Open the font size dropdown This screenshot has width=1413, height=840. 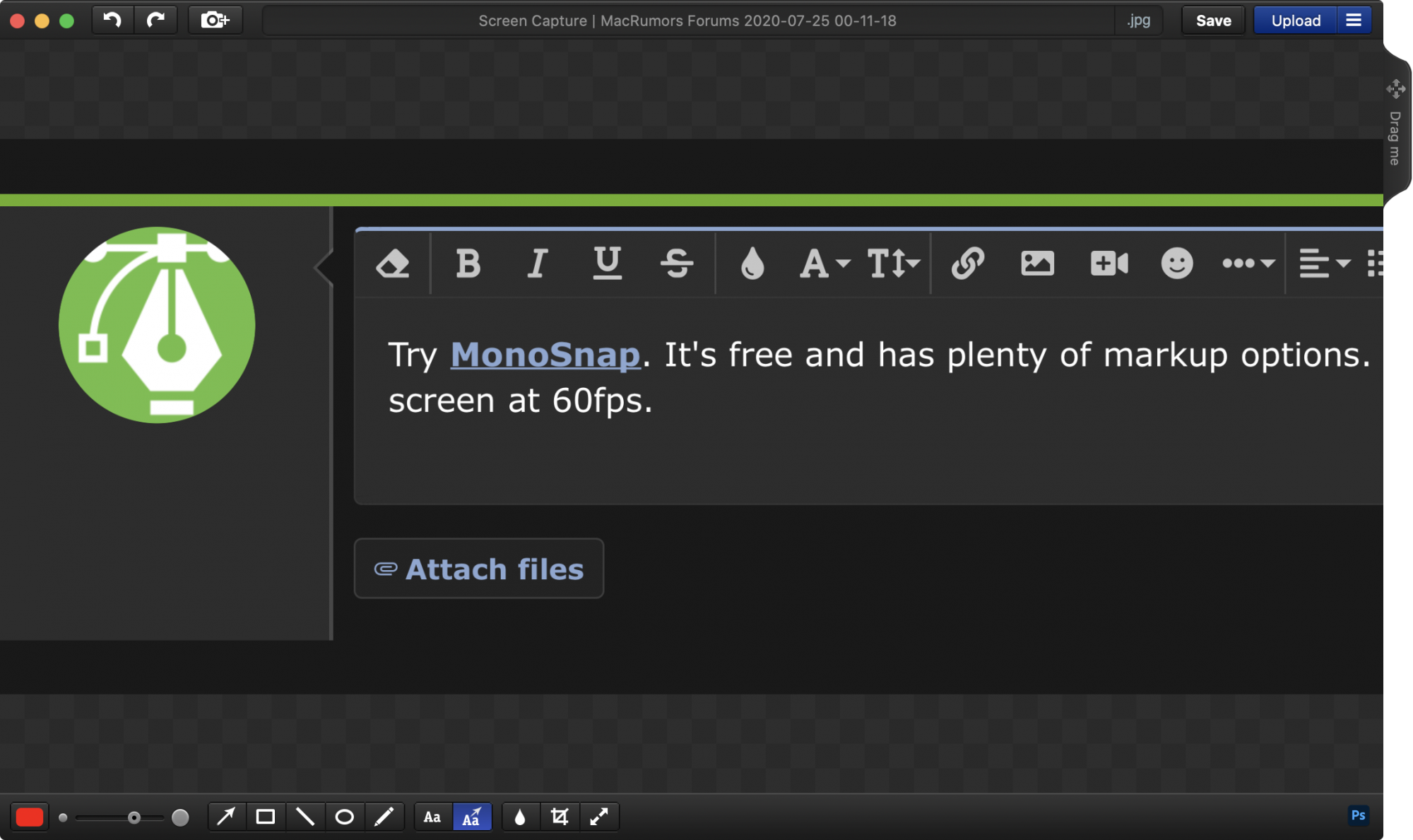[893, 264]
